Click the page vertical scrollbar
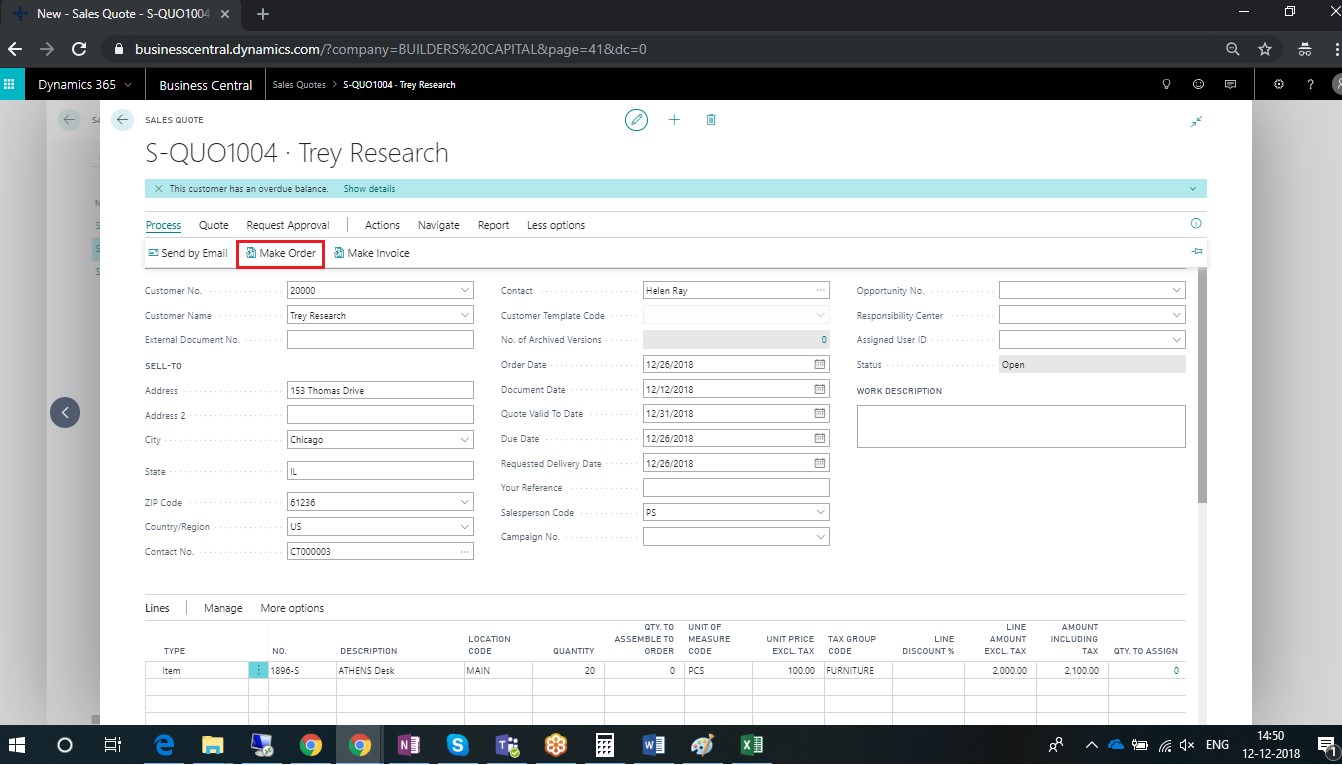Viewport: 1342px width, 765px height. [1202, 385]
